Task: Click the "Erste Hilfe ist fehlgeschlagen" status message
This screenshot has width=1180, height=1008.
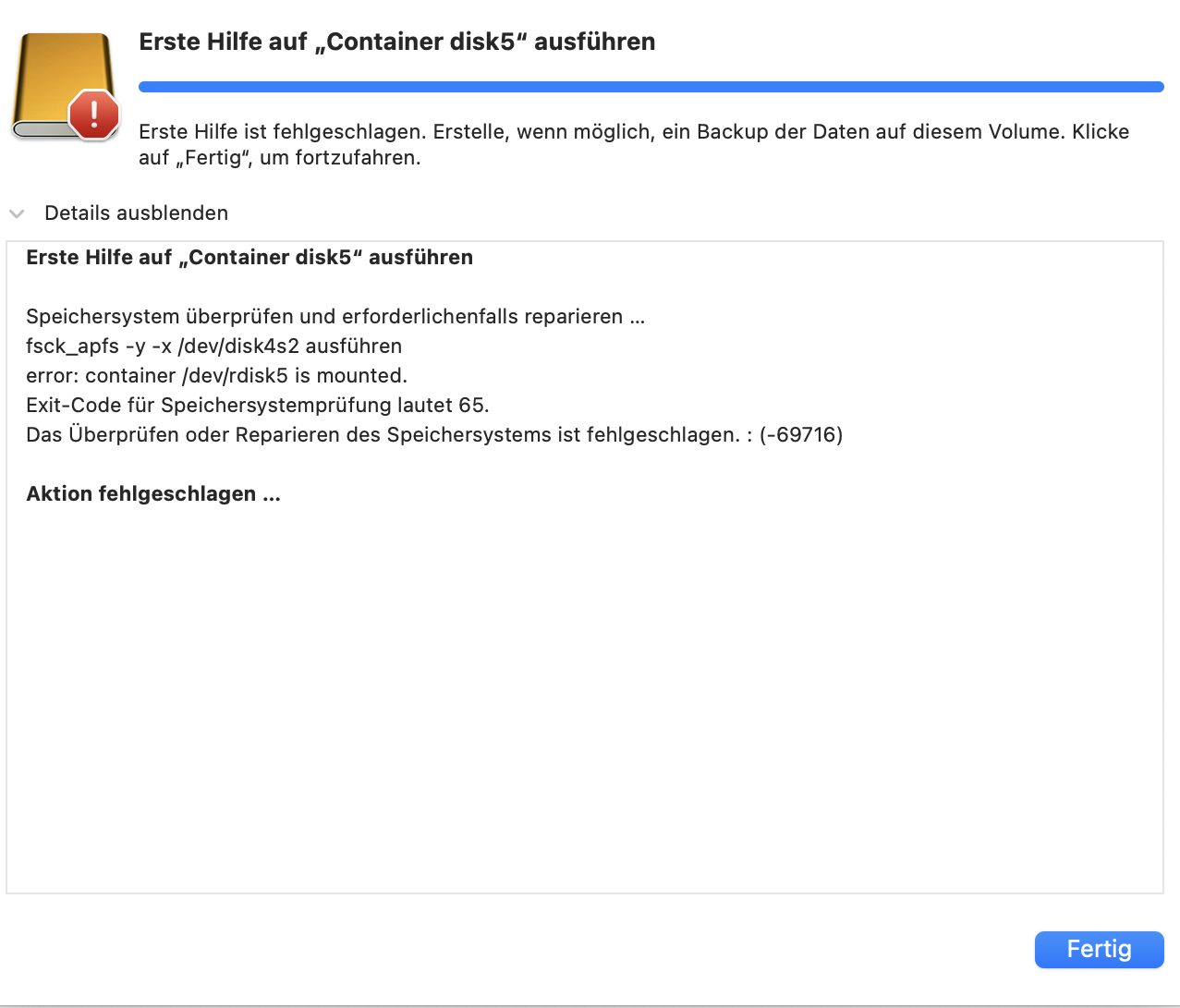Action: pyautogui.click(x=283, y=131)
